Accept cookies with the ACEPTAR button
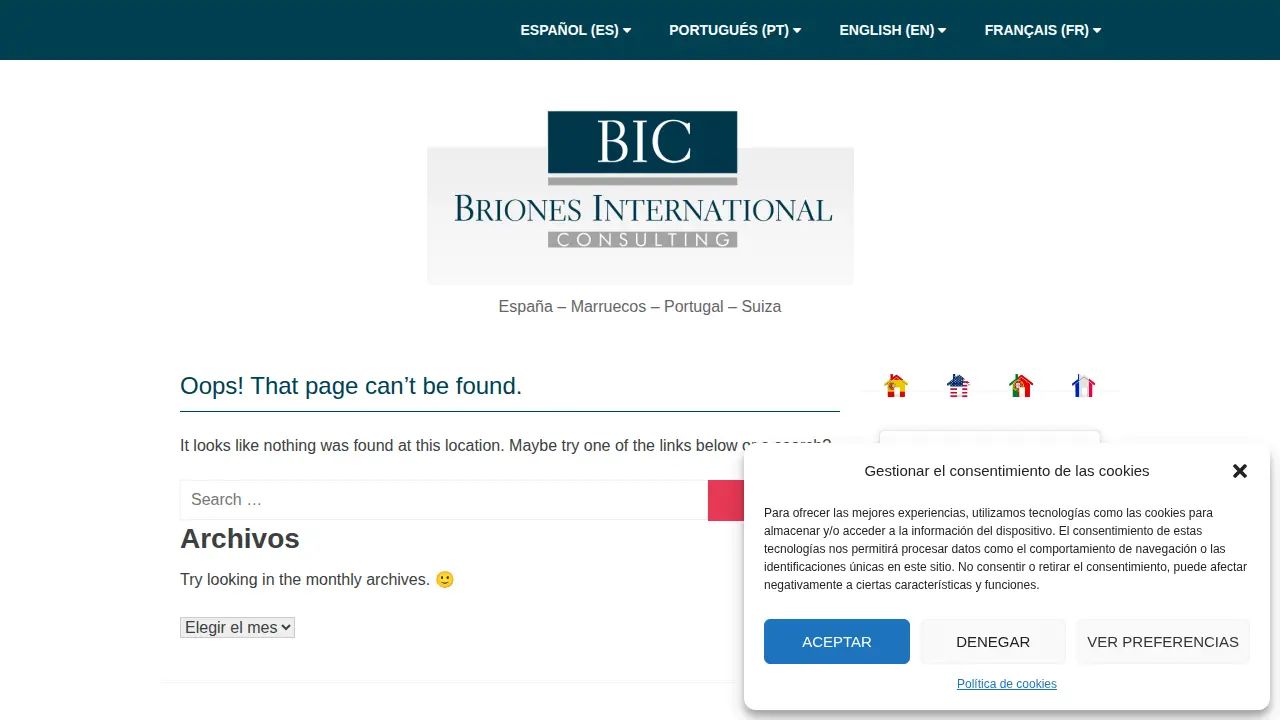1280x720 pixels. (x=837, y=642)
